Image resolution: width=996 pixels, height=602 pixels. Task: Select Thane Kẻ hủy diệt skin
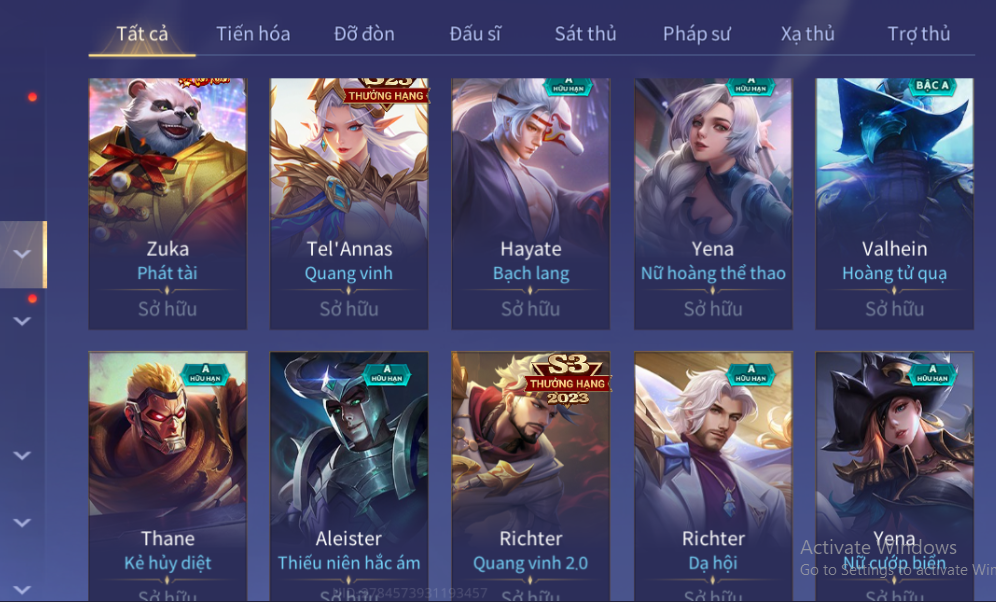[168, 476]
